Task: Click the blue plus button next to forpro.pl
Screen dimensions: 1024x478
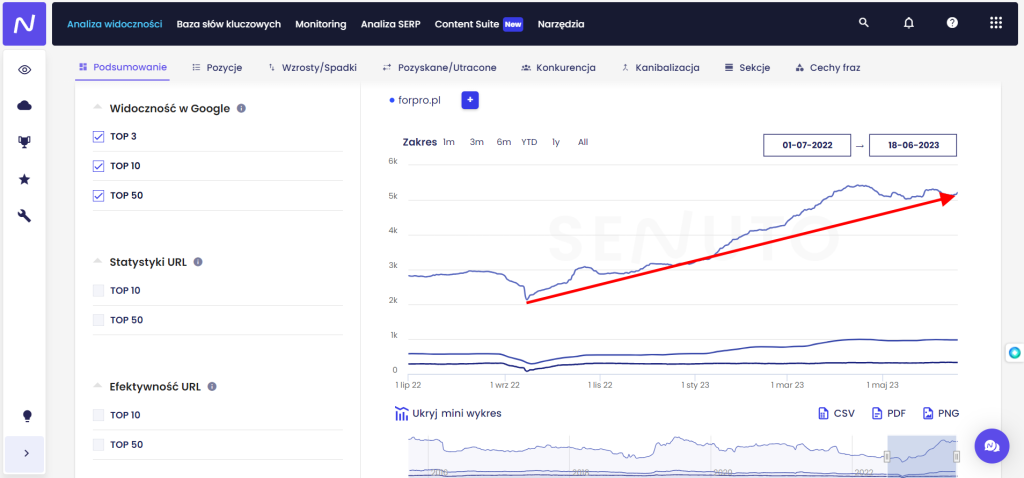Action: [470, 100]
